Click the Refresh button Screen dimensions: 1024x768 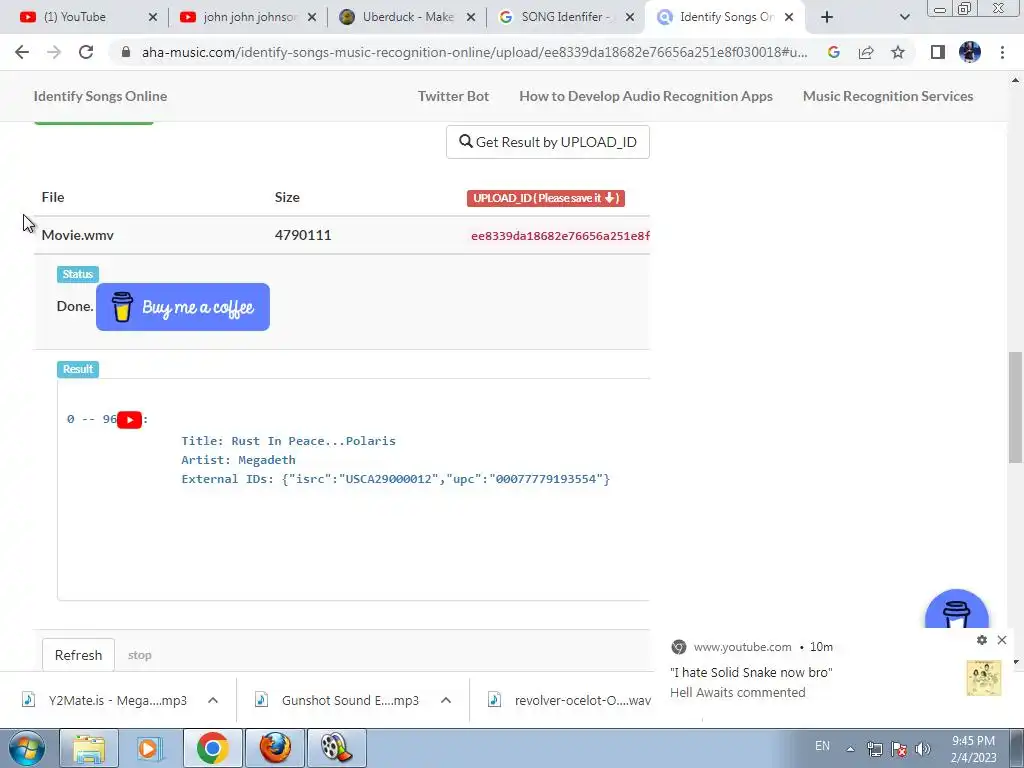[78, 655]
